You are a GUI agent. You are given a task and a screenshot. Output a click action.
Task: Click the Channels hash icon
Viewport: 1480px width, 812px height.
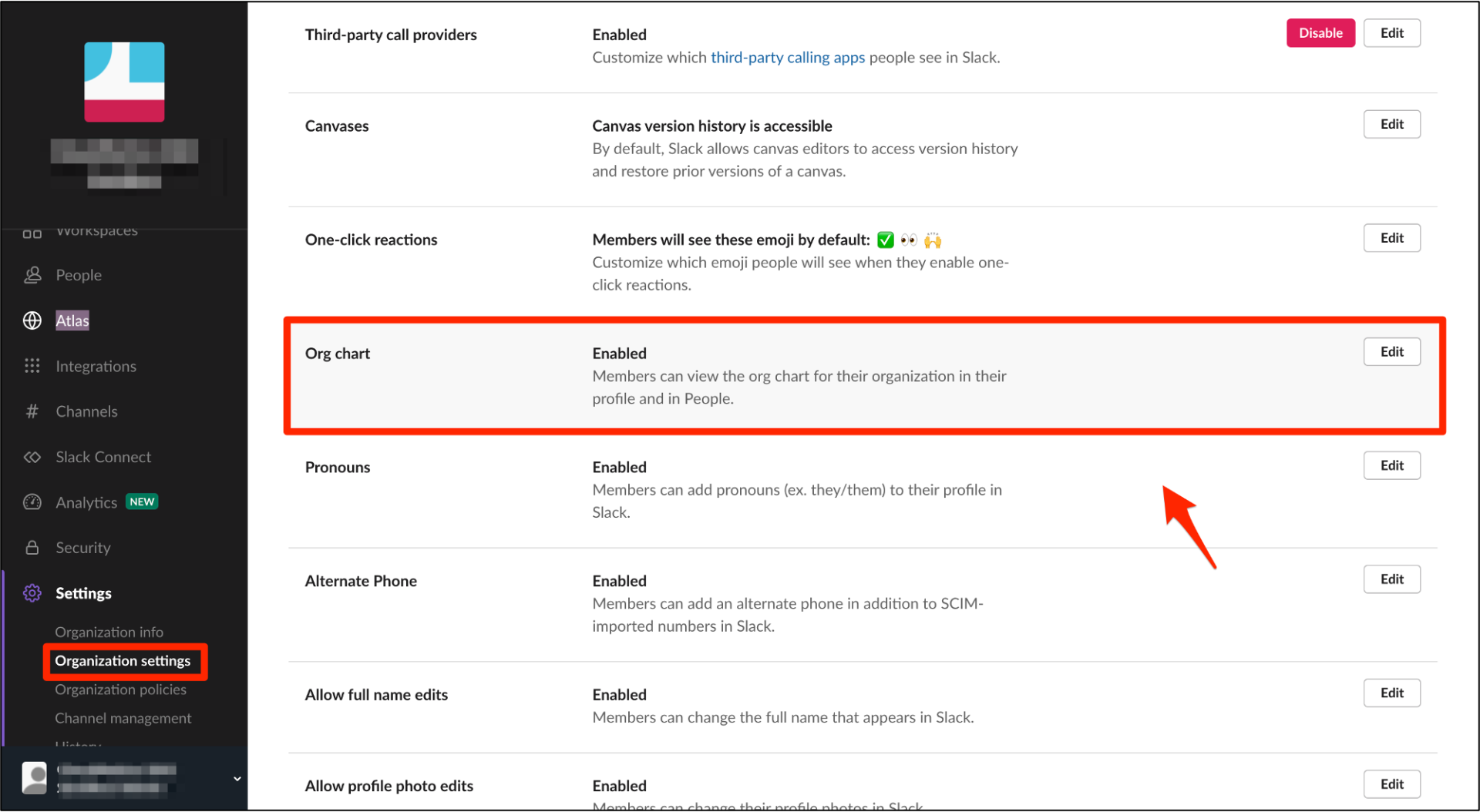(x=32, y=411)
